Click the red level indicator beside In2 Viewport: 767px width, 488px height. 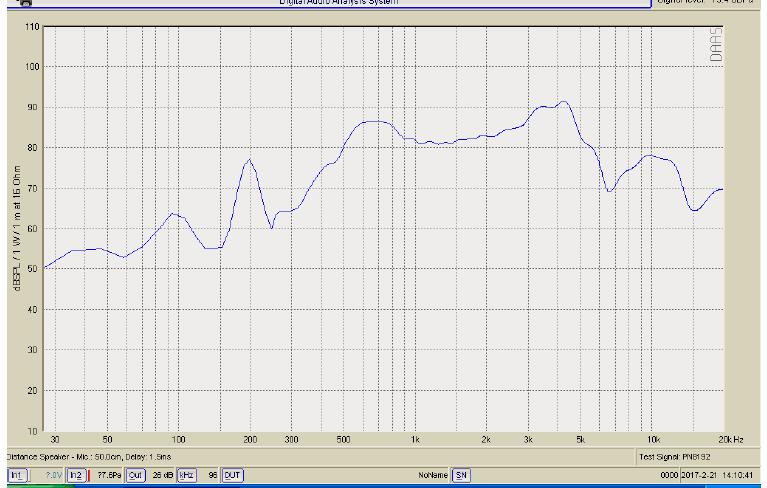click(x=89, y=475)
